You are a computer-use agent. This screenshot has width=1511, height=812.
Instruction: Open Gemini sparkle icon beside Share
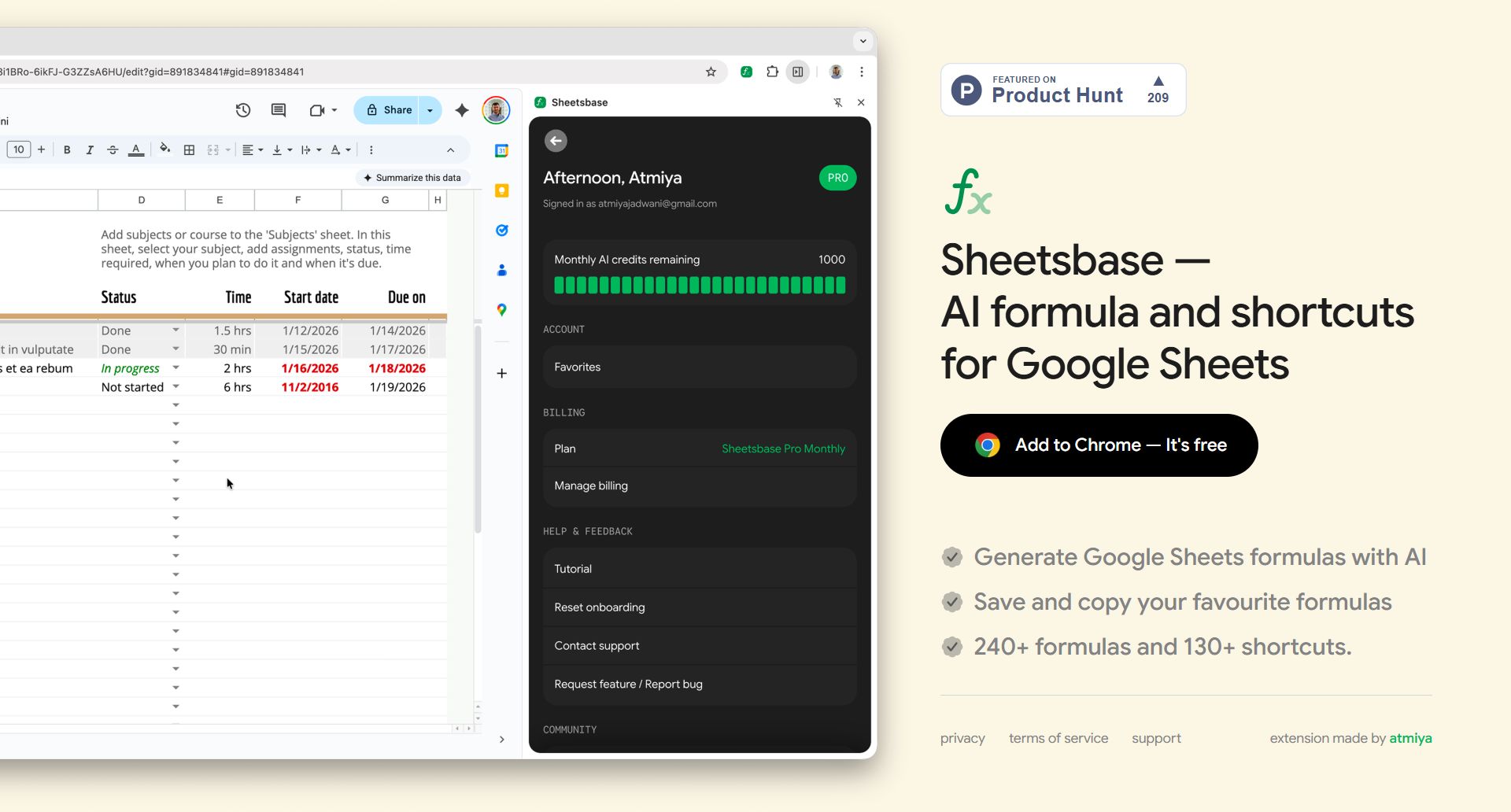tap(462, 110)
